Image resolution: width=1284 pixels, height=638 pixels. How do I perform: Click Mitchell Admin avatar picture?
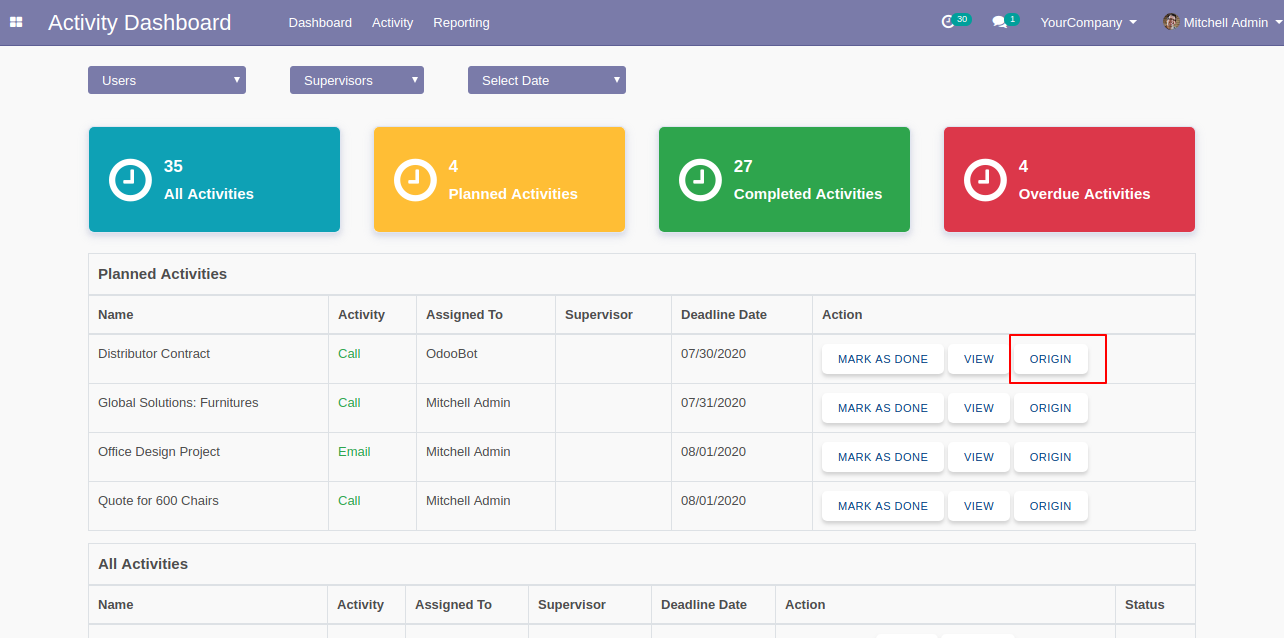tap(1171, 22)
